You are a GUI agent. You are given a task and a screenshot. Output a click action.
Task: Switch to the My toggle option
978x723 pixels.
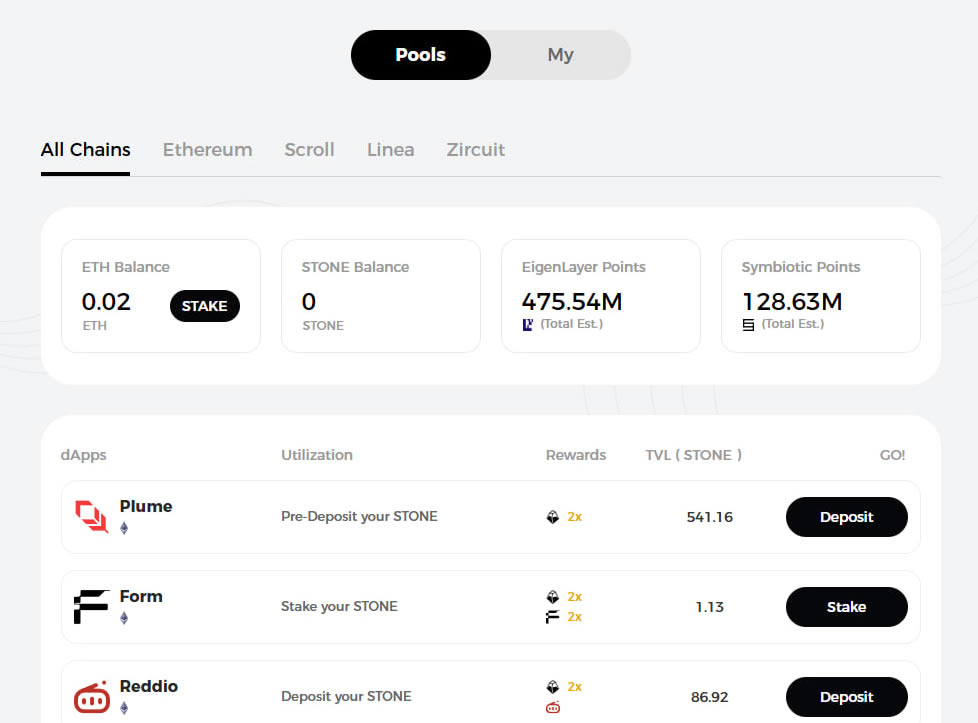click(x=560, y=55)
